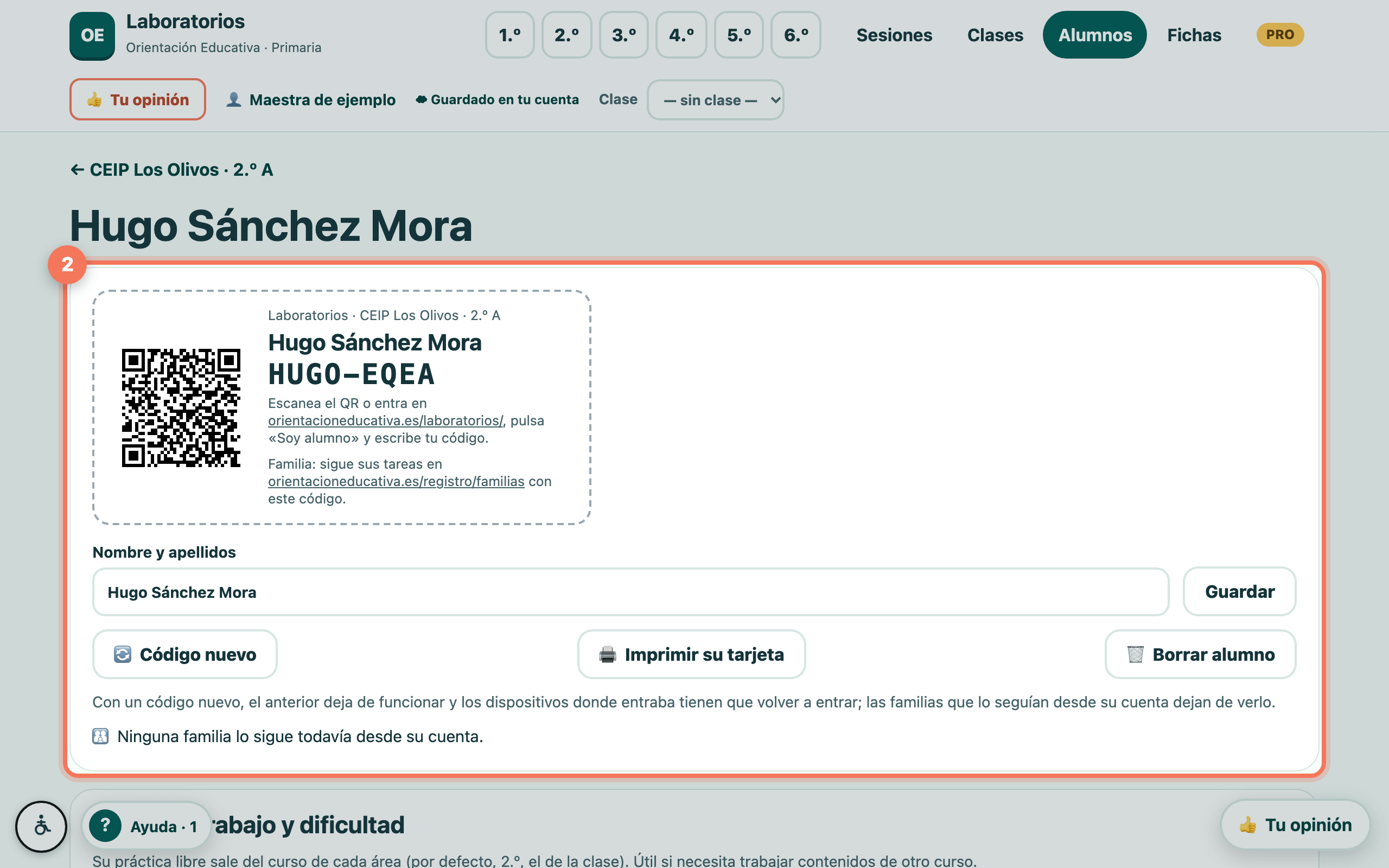Click the top Tu opinión button

coord(138,99)
